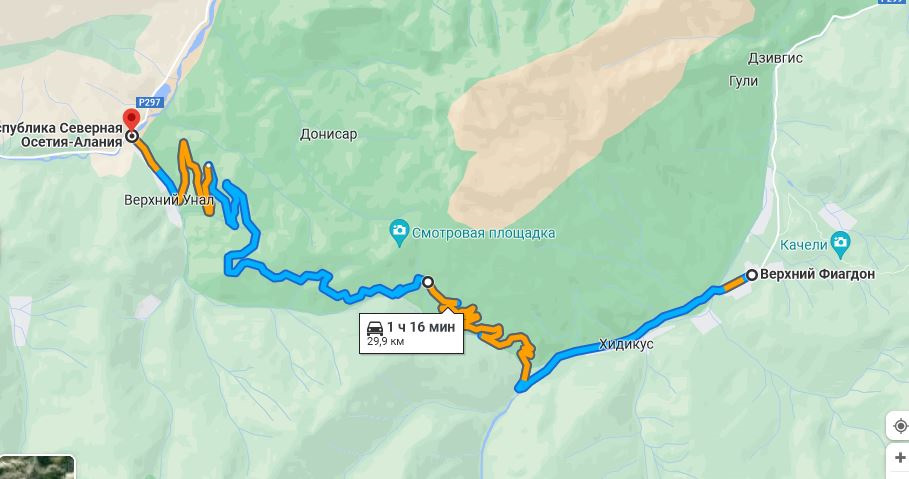The width and height of the screenshot is (909, 479).
Task: Open the satellite layer thumbnail
Action: [37, 467]
